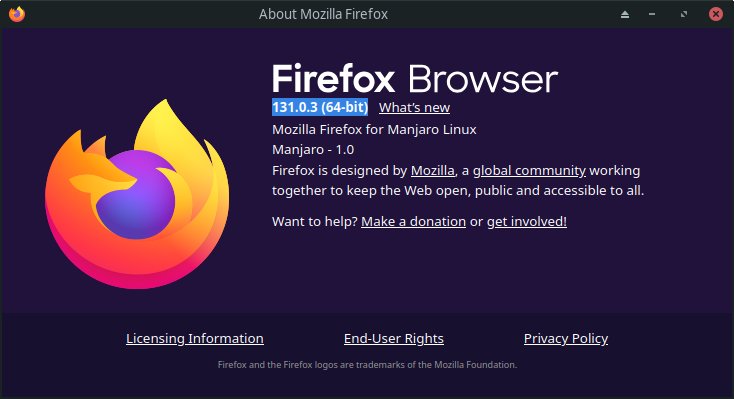Click the Firefox Browser wordmark heading
Image resolution: width=734 pixels, height=399 pixels.
pyautogui.click(x=415, y=79)
